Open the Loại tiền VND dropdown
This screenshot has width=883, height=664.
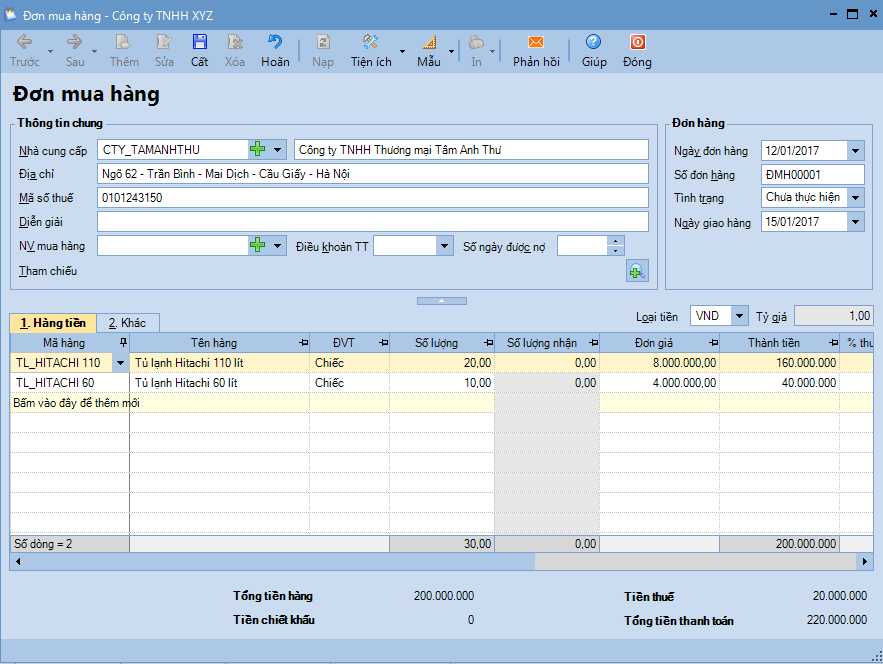[739, 316]
